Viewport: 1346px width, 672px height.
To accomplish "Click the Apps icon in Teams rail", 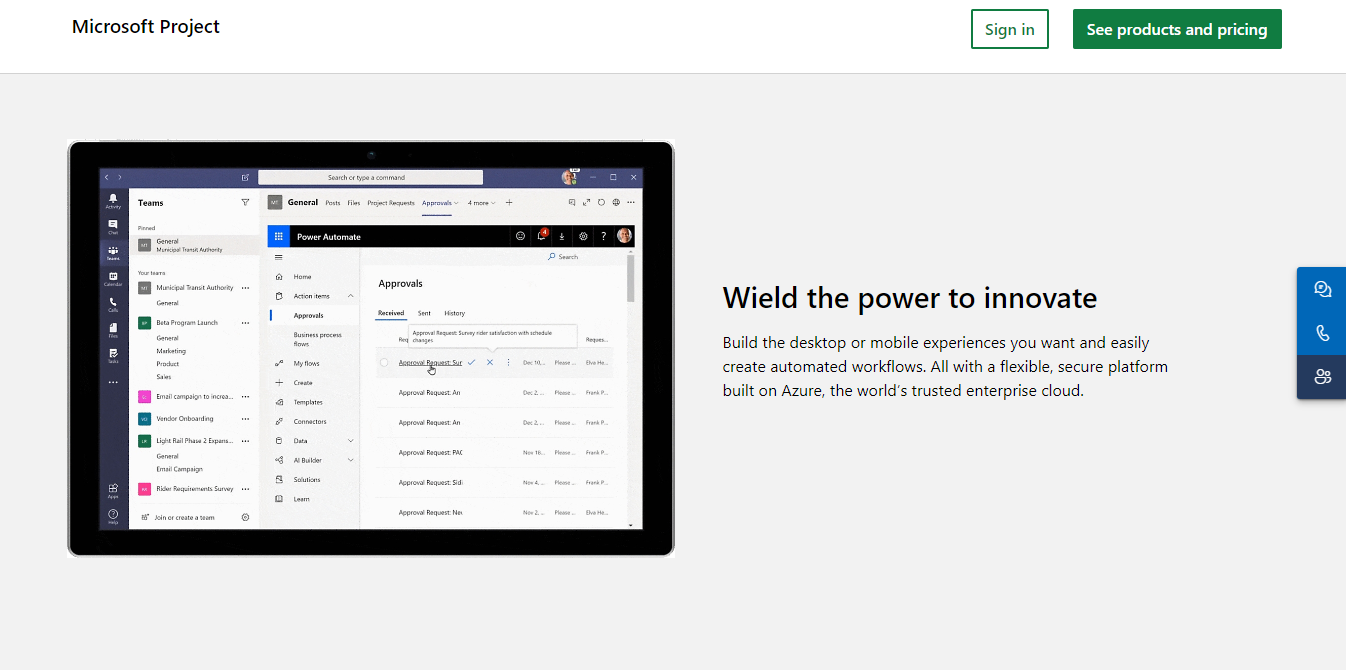I will point(113,490).
